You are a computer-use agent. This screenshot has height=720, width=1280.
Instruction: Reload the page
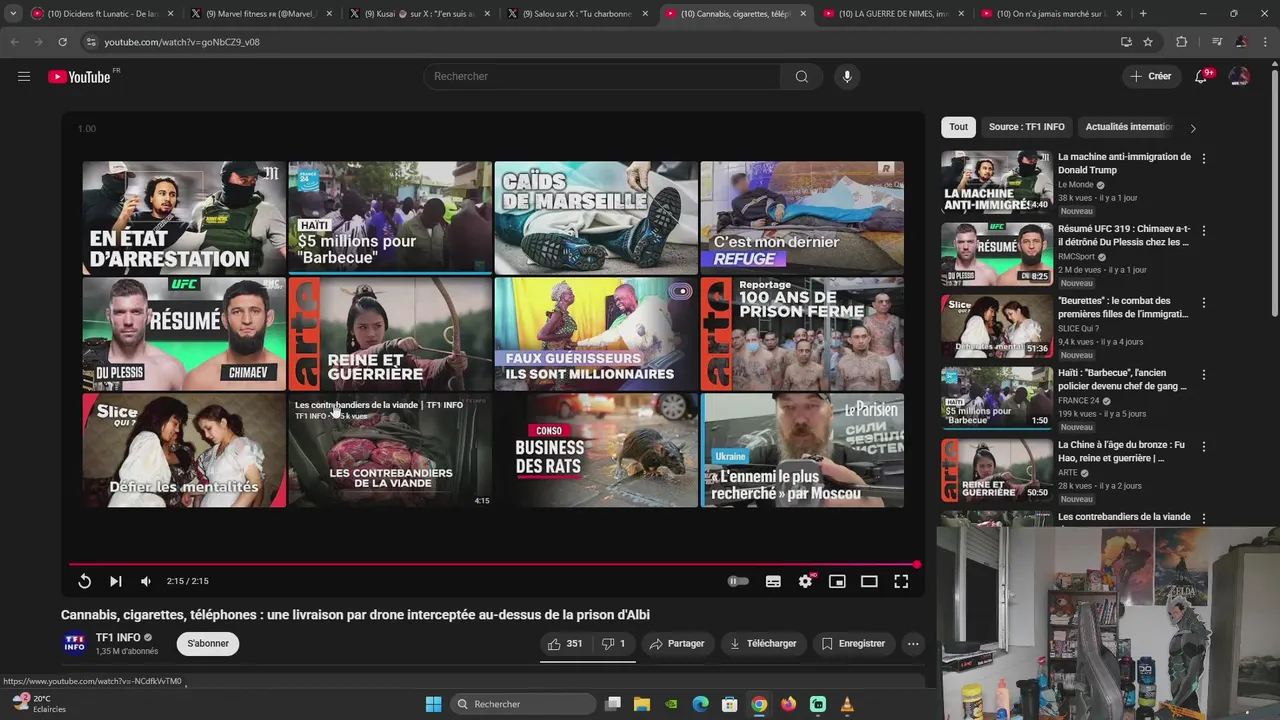62,42
